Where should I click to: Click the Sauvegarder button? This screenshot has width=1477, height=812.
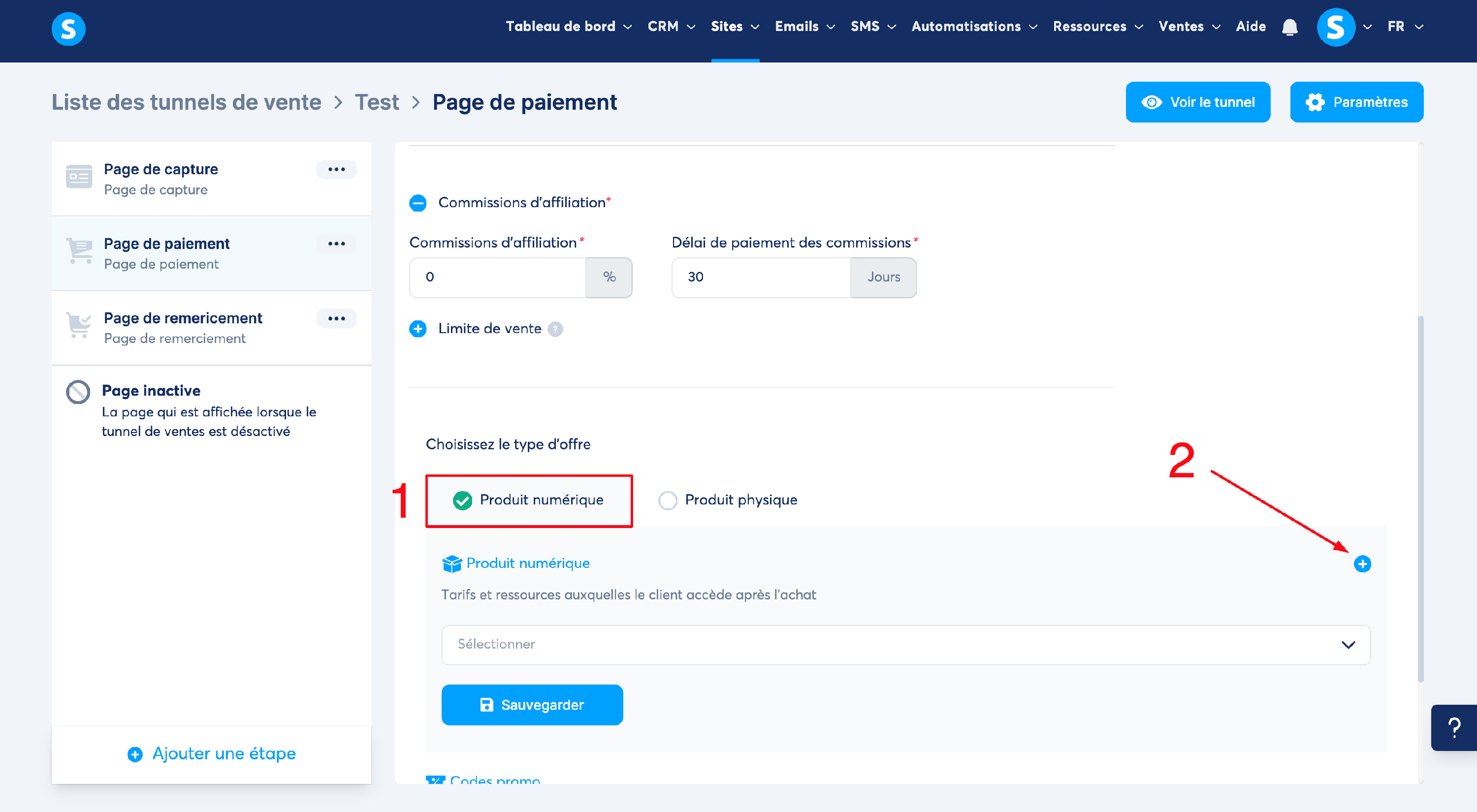[x=532, y=705]
